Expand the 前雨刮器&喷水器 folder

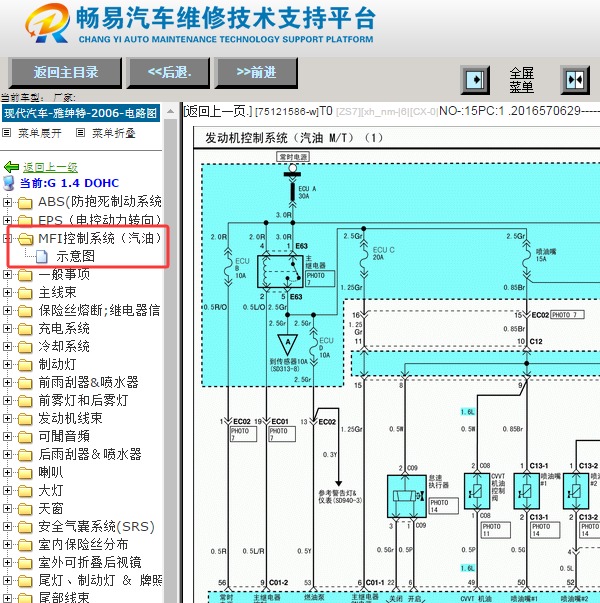coord(7,382)
